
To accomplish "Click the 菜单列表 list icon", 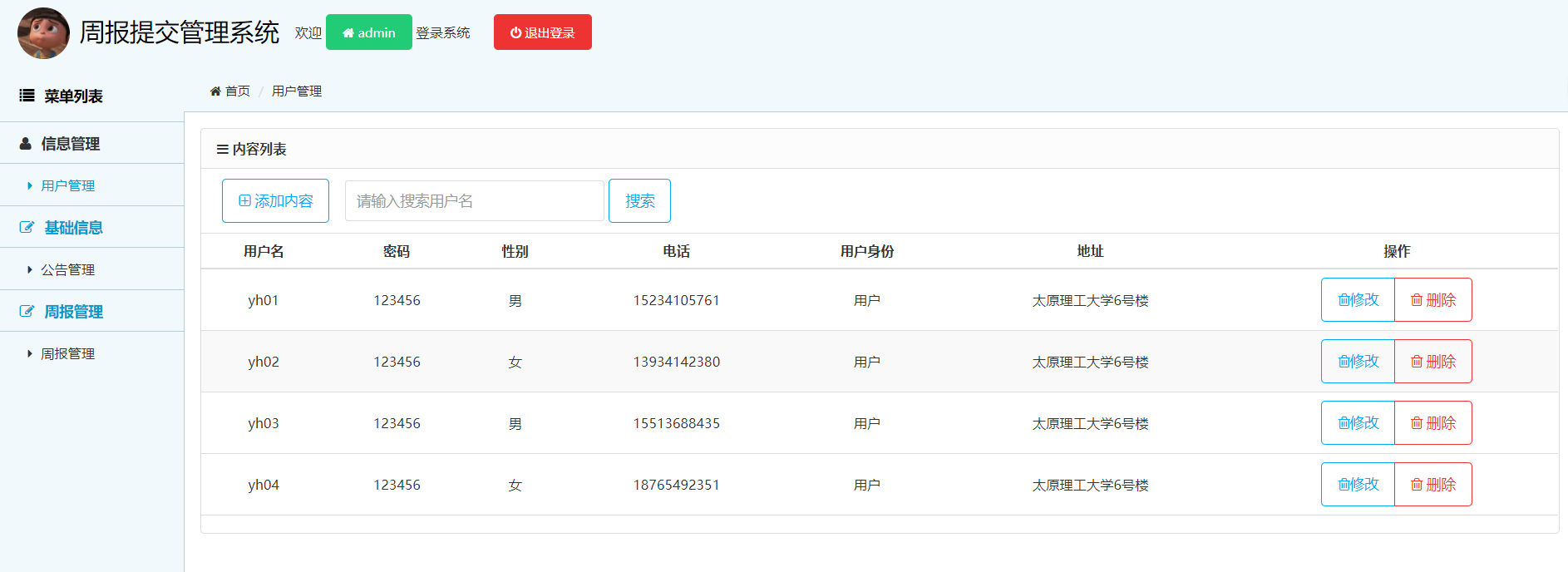I will click(27, 96).
